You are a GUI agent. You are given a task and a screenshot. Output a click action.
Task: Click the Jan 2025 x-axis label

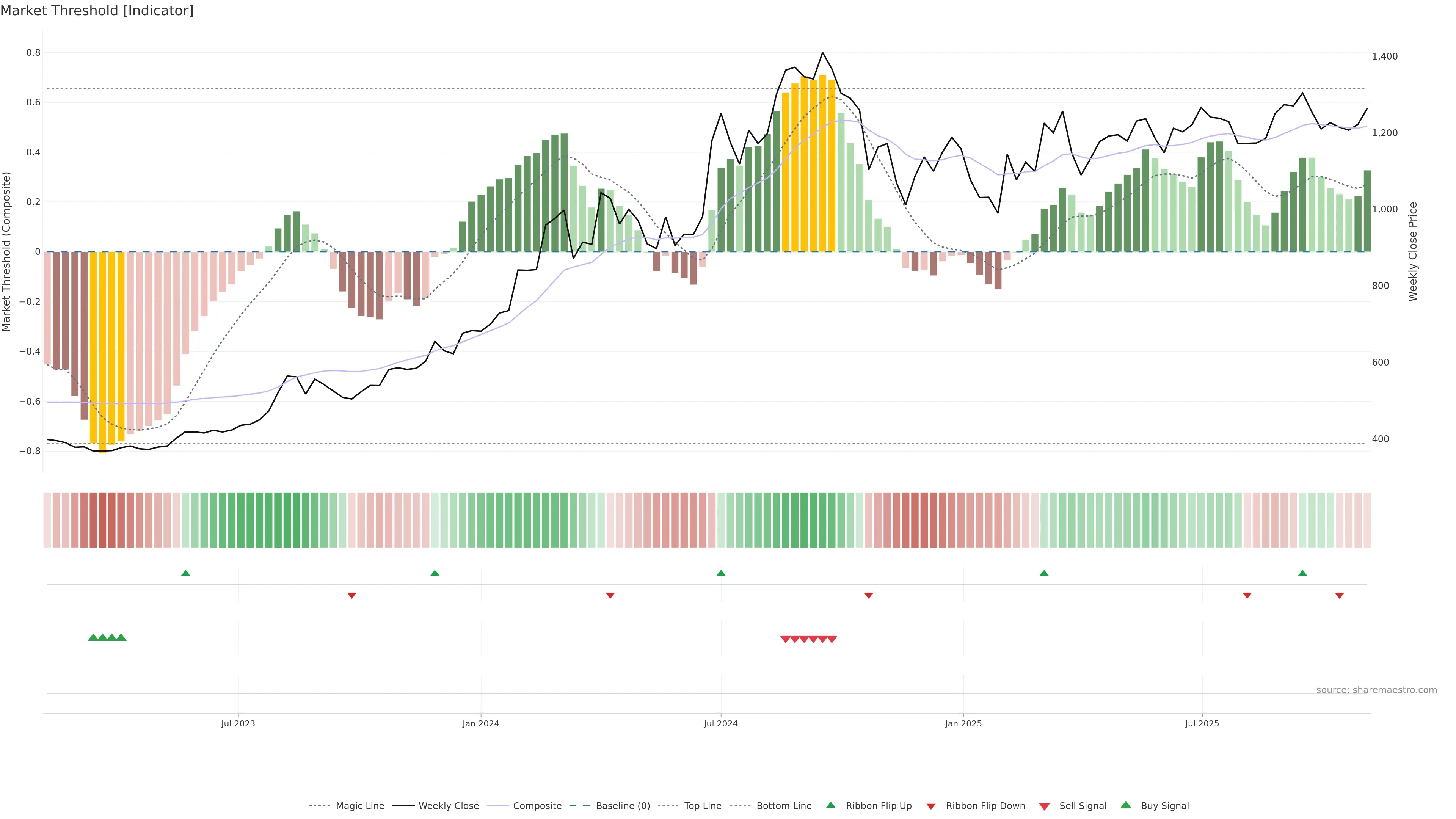963,723
